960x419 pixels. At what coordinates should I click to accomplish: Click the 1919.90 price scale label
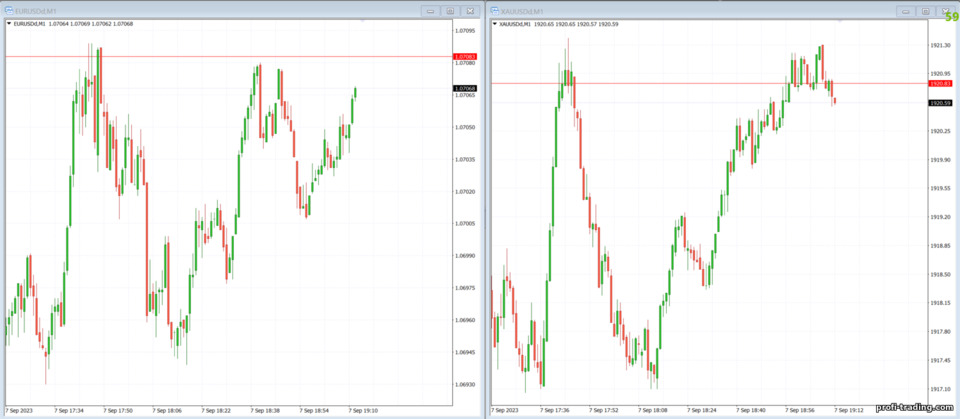click(x=941, y=160)
